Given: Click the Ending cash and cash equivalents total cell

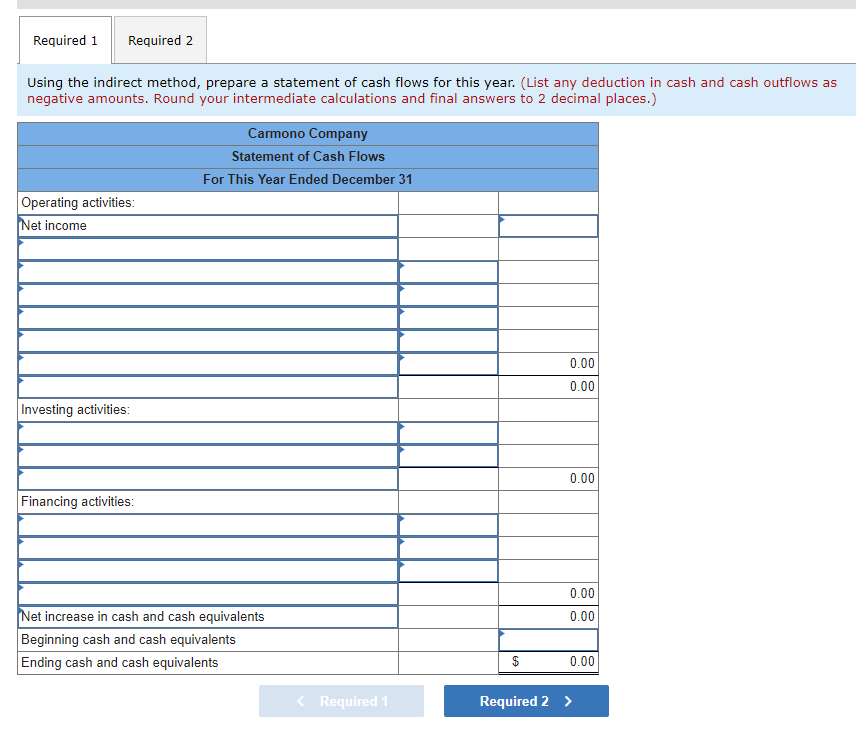Looking at the screenshot, I should tap(548, 662).
